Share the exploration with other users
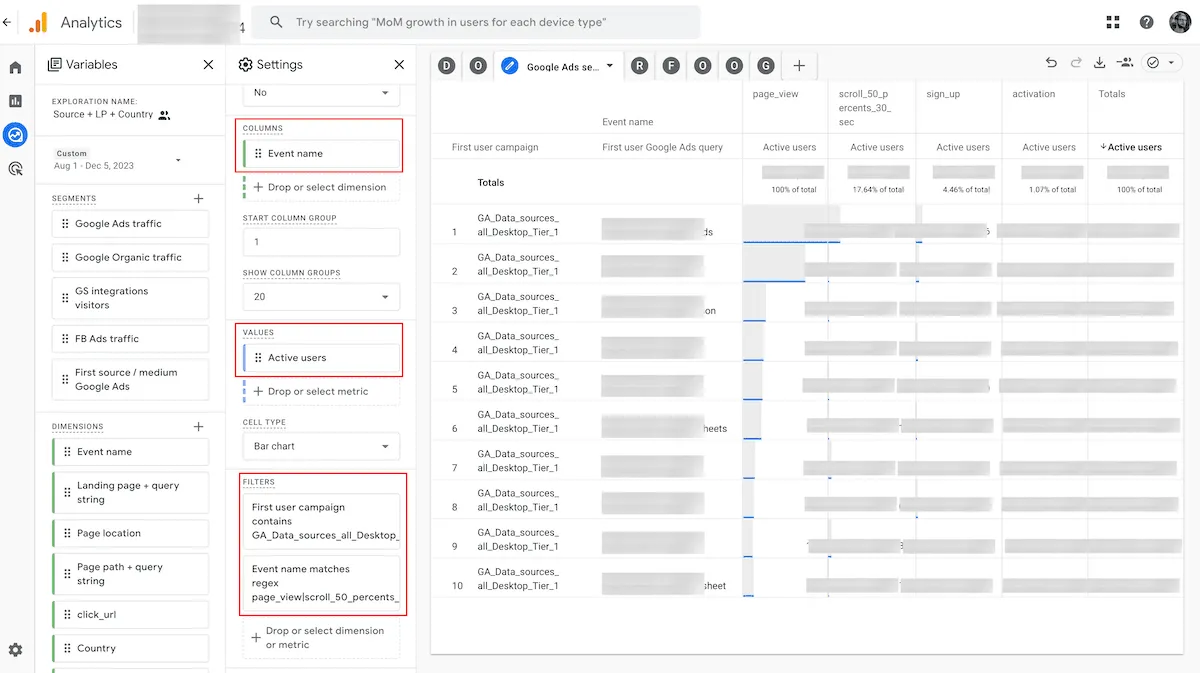Image resolution: width=1200 pixels, height=673 pixels. [x=1125, y=62]
